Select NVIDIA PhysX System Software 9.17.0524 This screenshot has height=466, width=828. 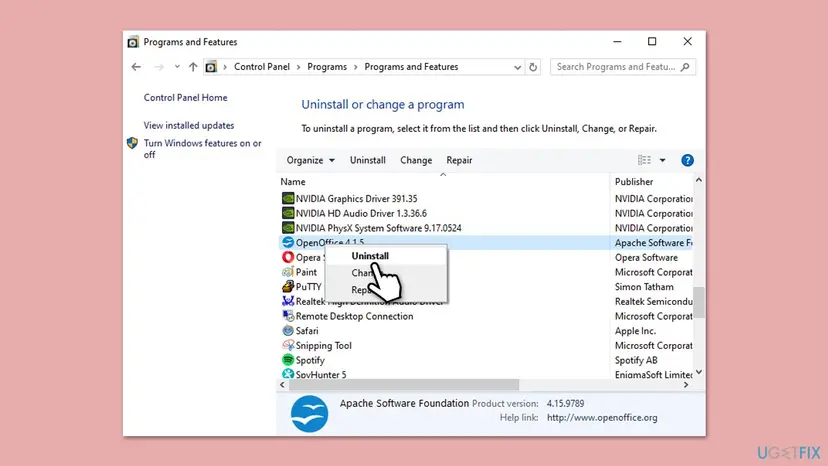pyautogui.click(x=378, y=228)
